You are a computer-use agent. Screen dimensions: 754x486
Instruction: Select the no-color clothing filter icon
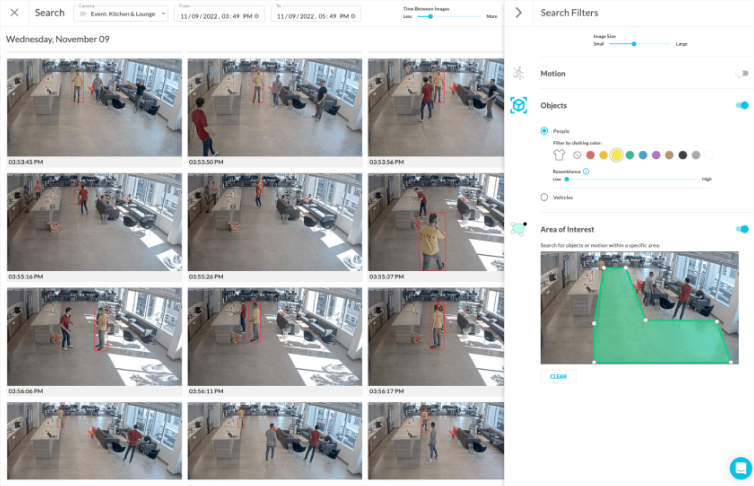[577, 155]
